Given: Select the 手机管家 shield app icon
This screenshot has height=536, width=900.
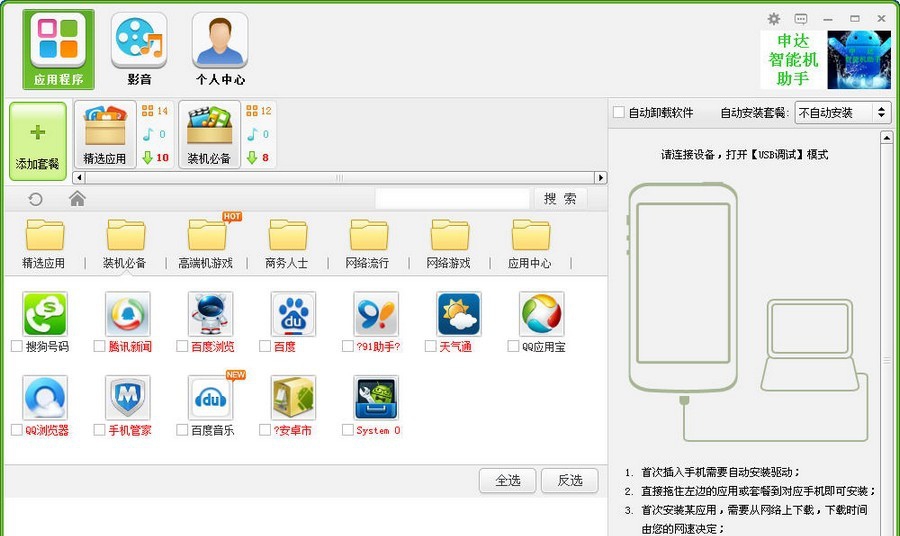Looking at the screenshot, I should click(128, 398).
